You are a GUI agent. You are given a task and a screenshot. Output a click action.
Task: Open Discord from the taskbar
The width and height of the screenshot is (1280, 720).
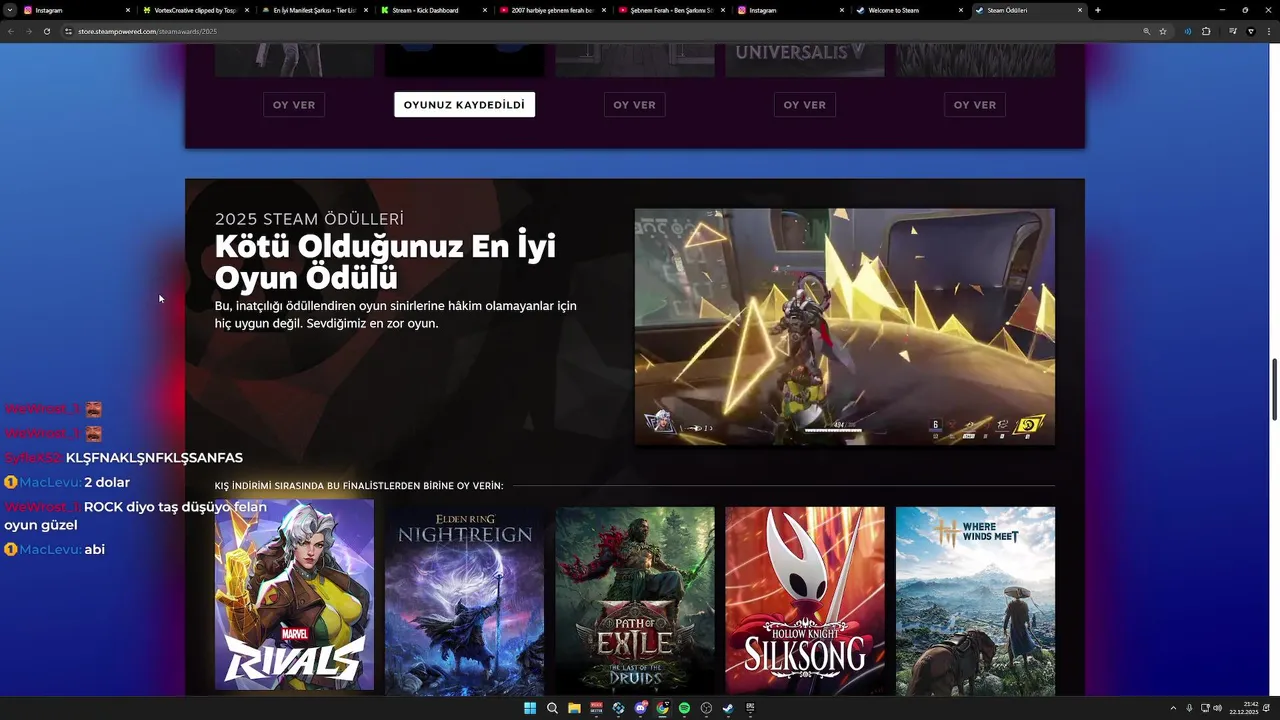(641, 708)
